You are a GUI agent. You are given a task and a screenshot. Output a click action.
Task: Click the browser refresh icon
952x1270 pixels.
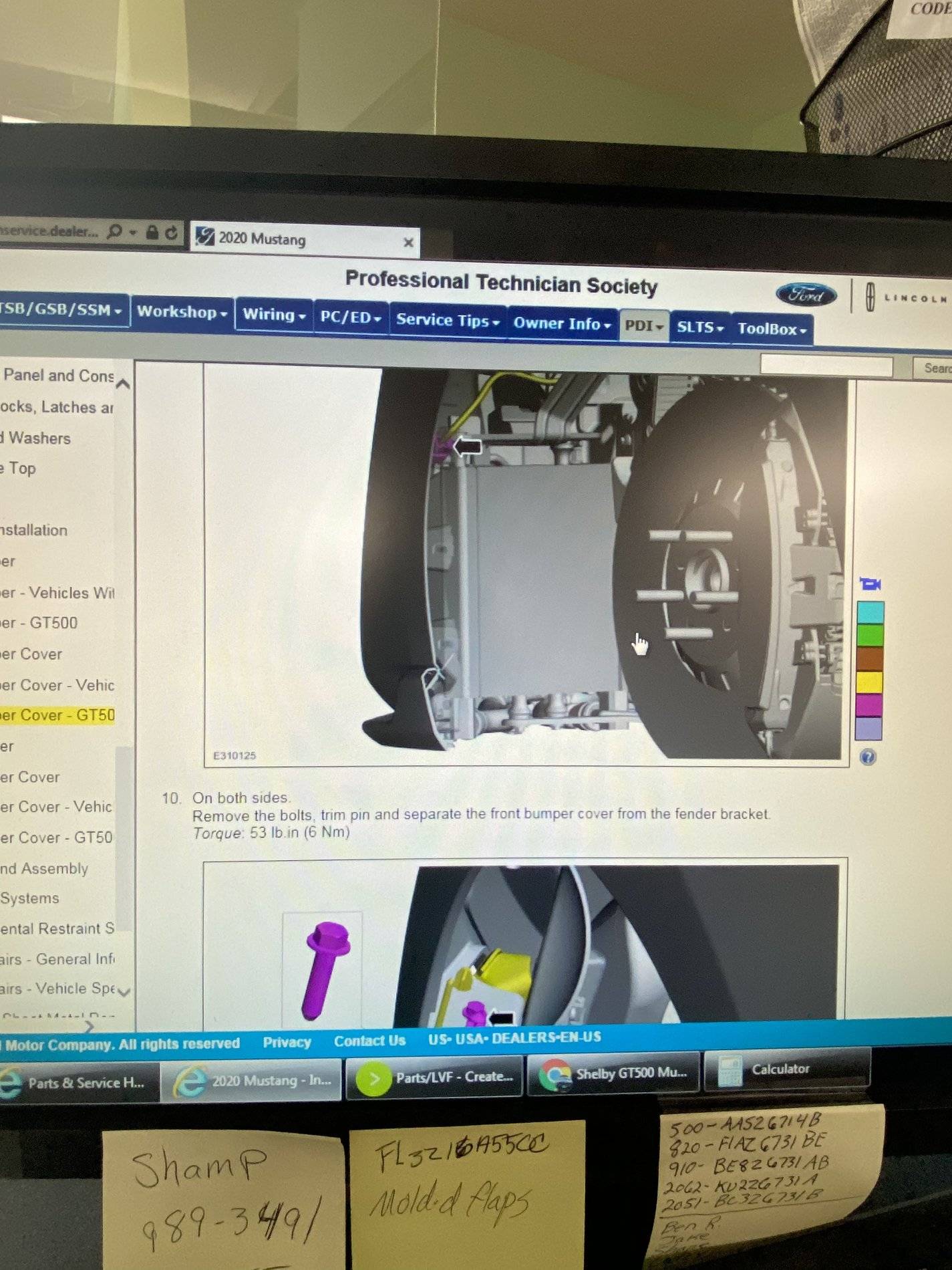click(x=172, y=232)
